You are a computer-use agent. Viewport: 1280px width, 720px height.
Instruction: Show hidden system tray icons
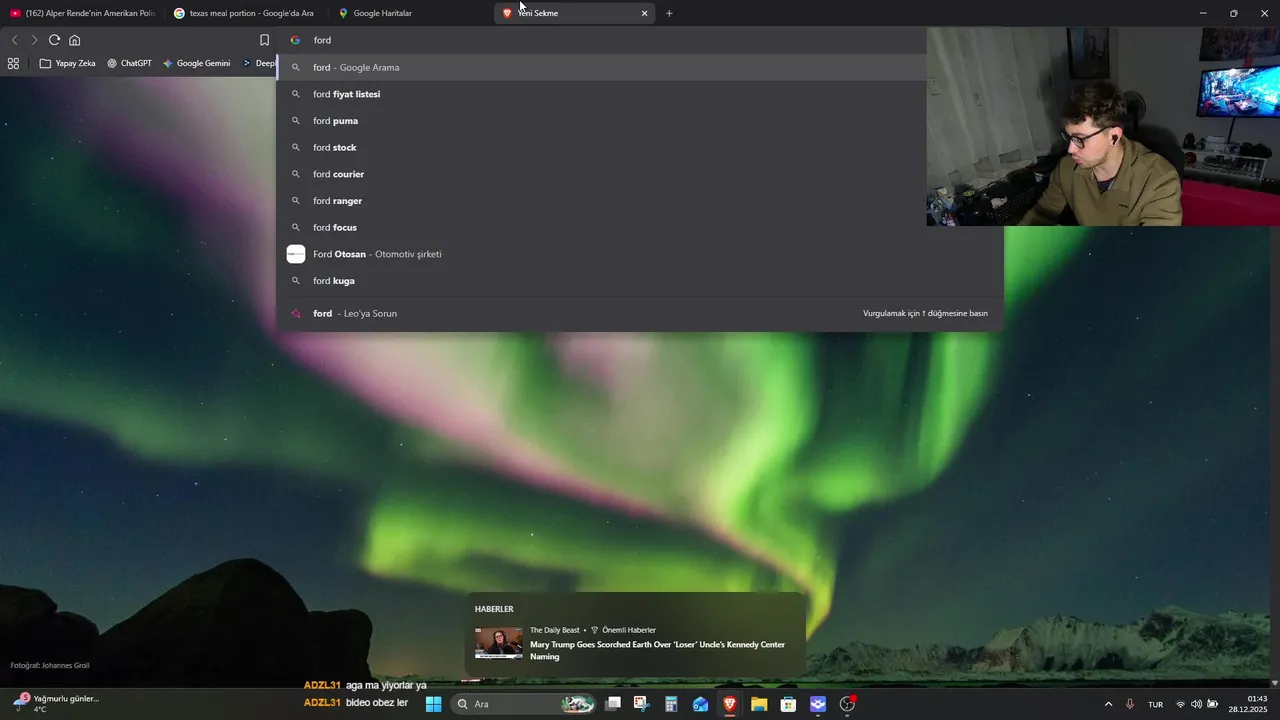tap(1108, 704)
